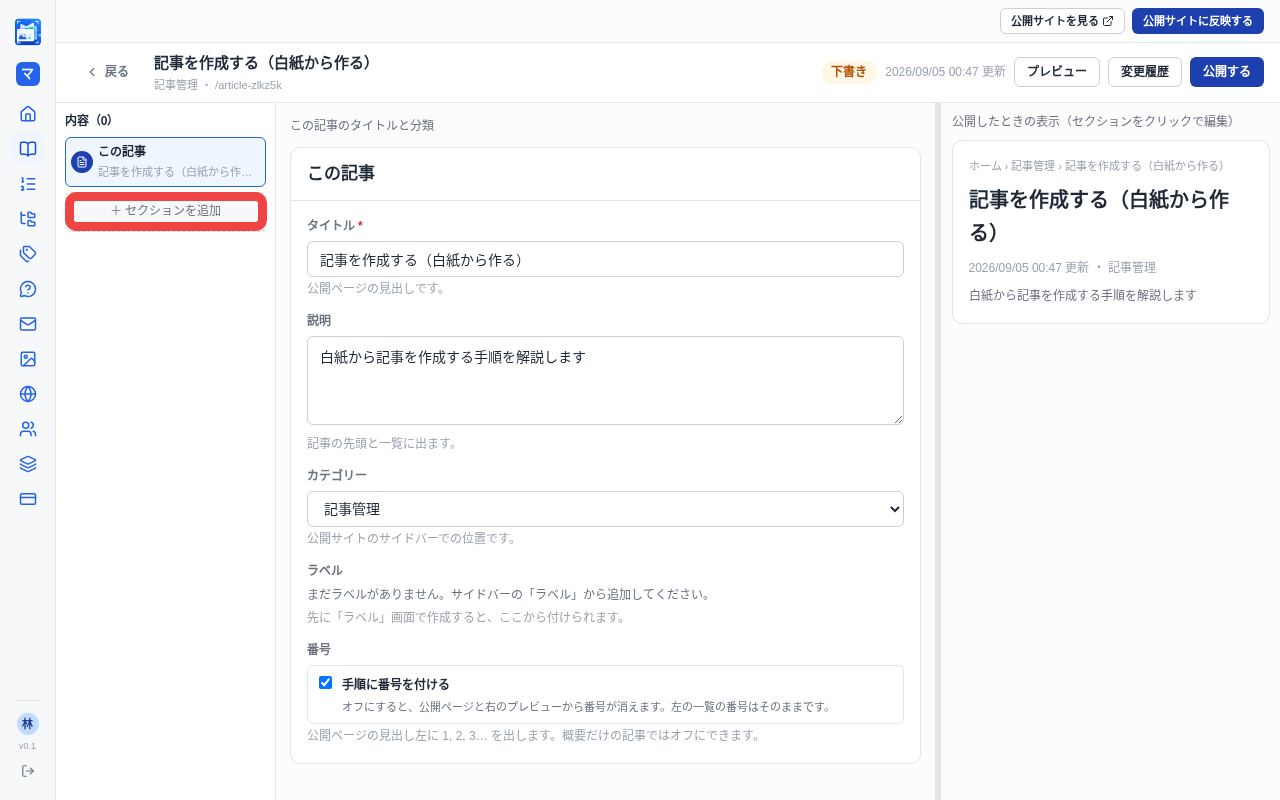Click the 内容（0） heading
Image resolution: width=1280 pixels, height=800 pixels.
[89, 120]
